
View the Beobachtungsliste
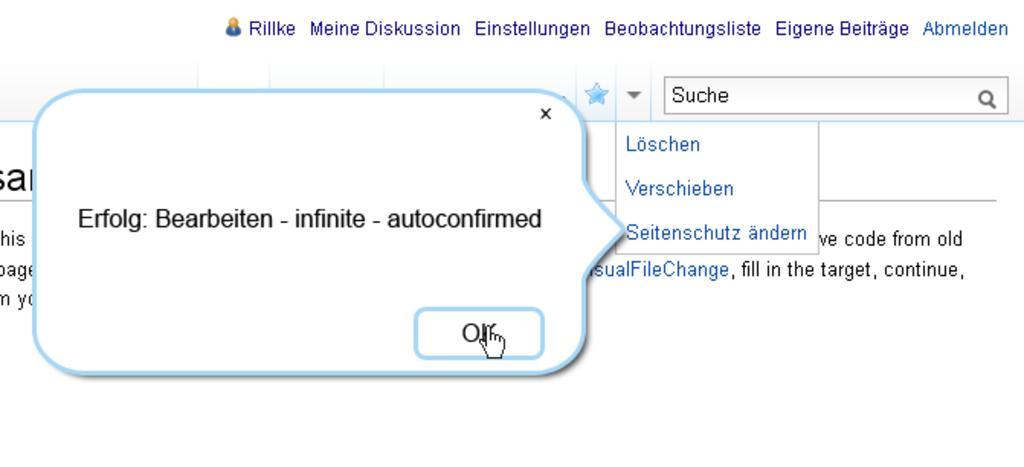tap(682, 29)
